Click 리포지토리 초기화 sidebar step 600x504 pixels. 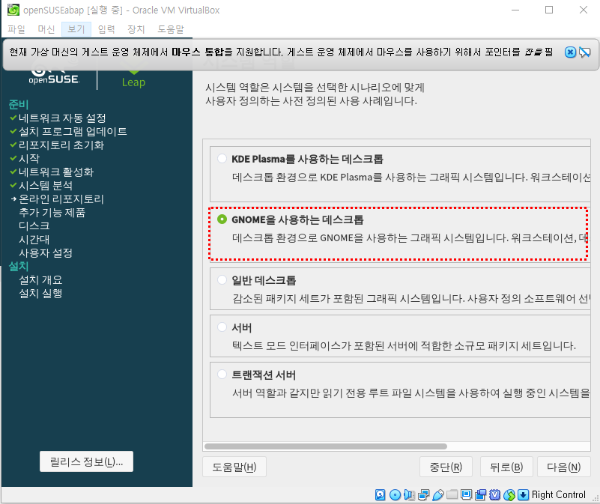coord(61,145)
